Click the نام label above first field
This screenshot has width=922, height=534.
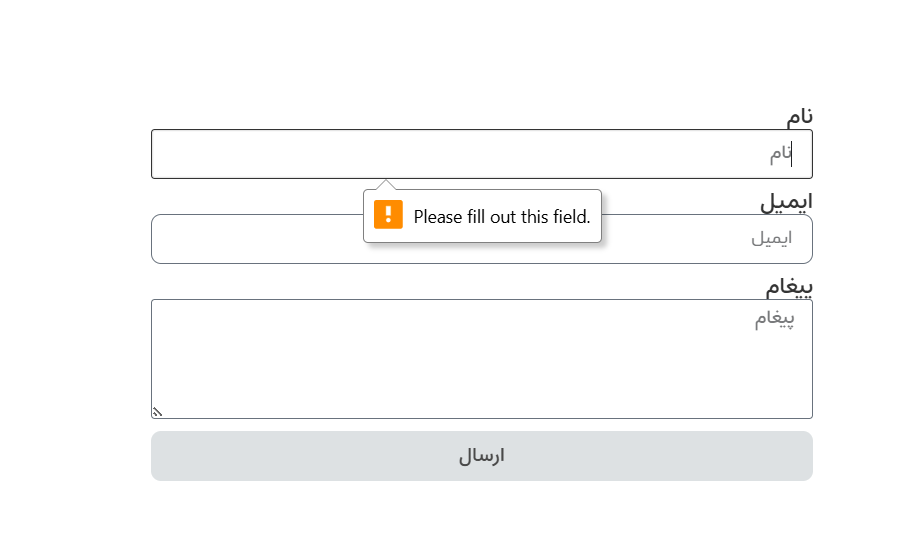[x=800, y=116]
